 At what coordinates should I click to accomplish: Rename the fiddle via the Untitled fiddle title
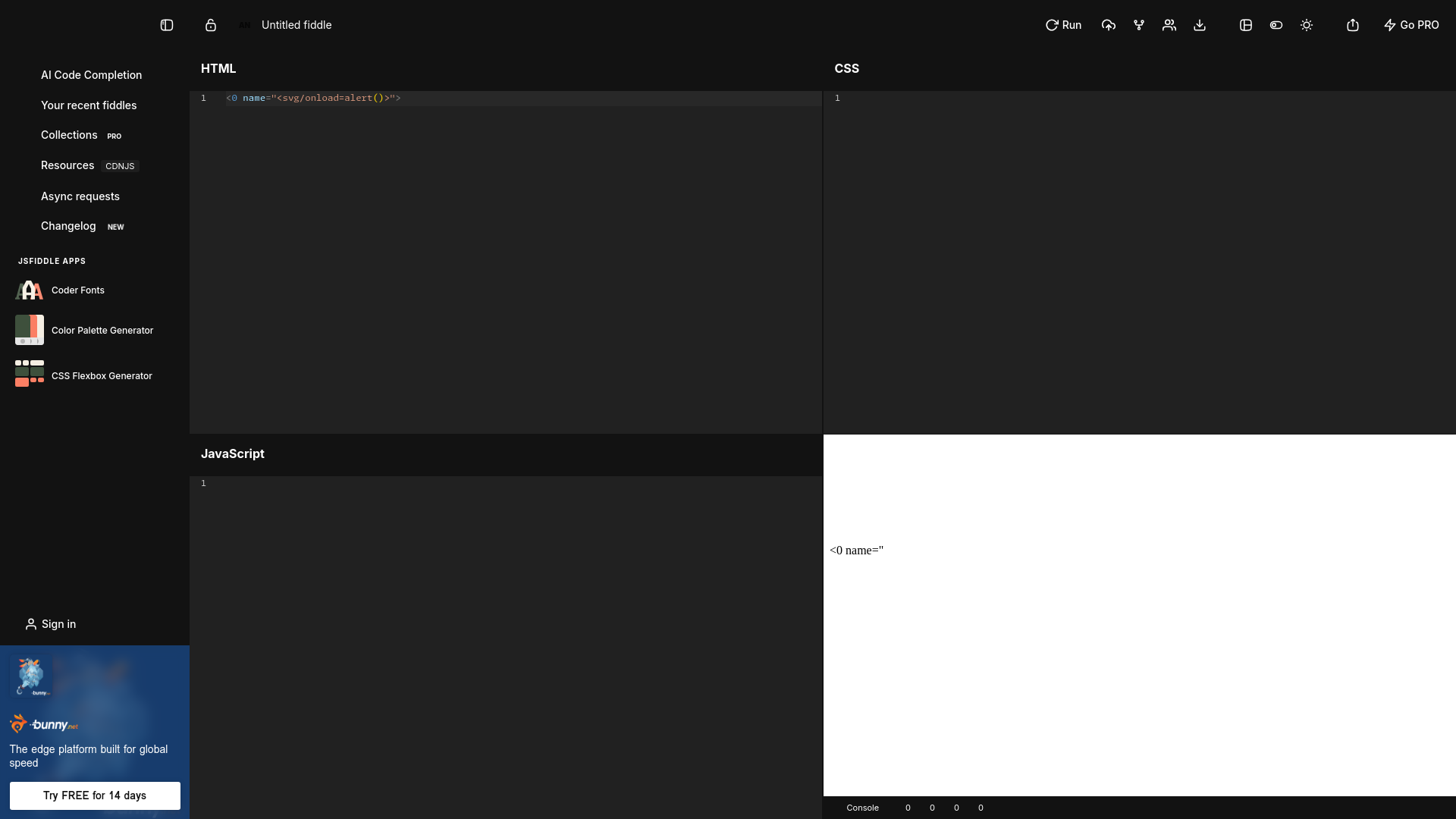click(x=296, y=25)
